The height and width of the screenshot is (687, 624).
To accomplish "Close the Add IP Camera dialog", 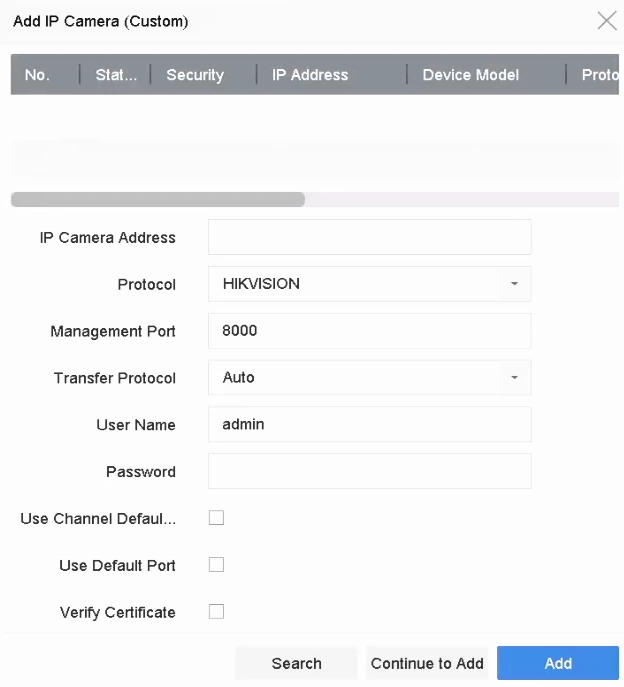I will 607,21.
